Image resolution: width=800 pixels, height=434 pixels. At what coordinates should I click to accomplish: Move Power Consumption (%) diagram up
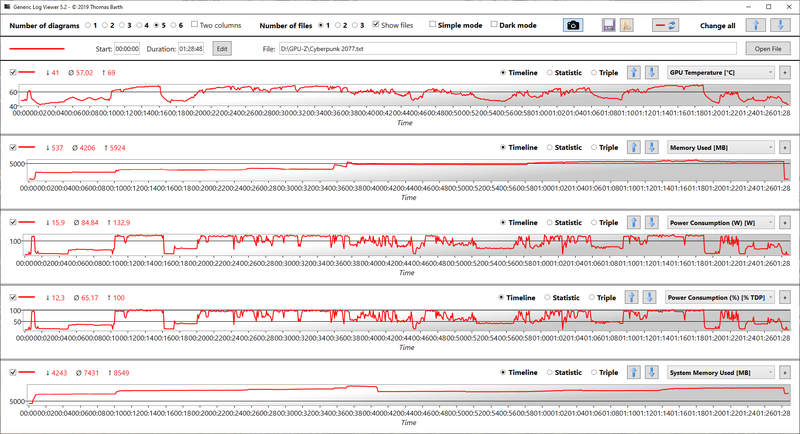tap(632, 297)
